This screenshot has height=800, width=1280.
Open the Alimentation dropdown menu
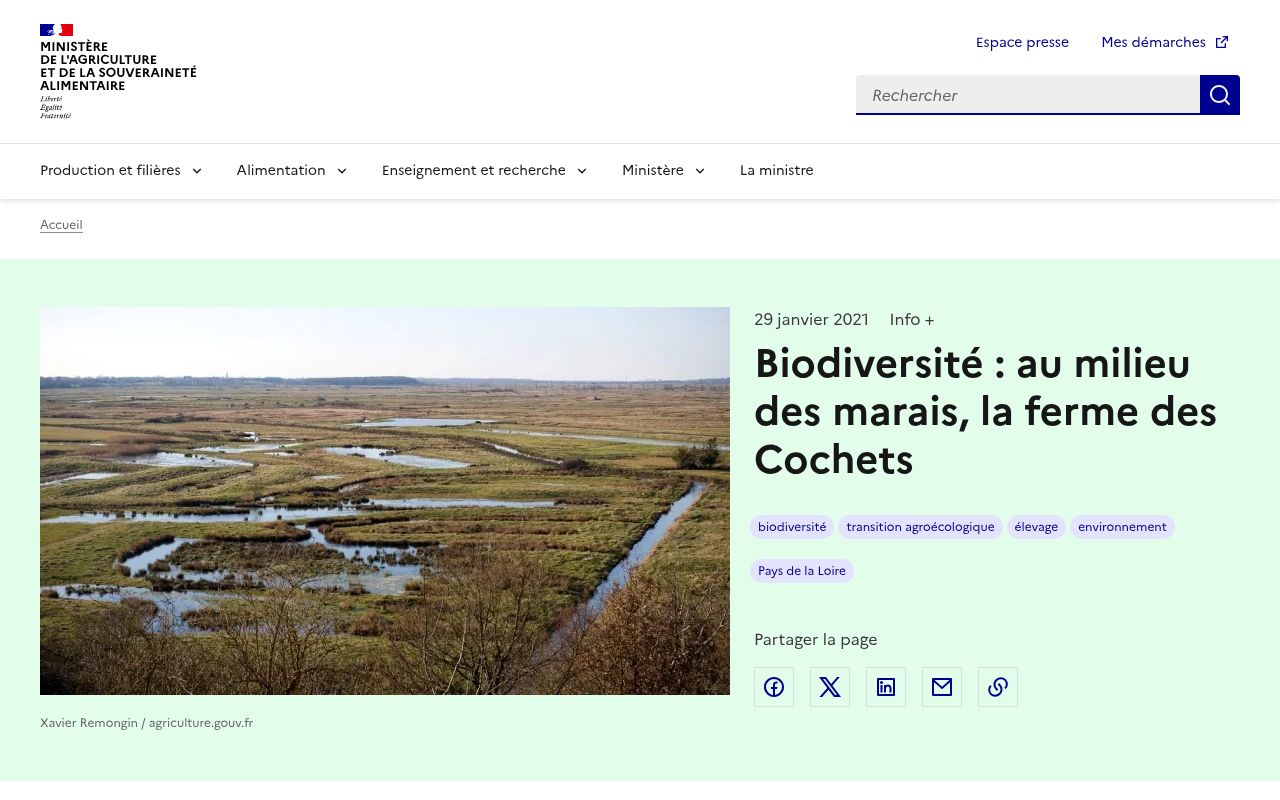click(x=292, y=170)
